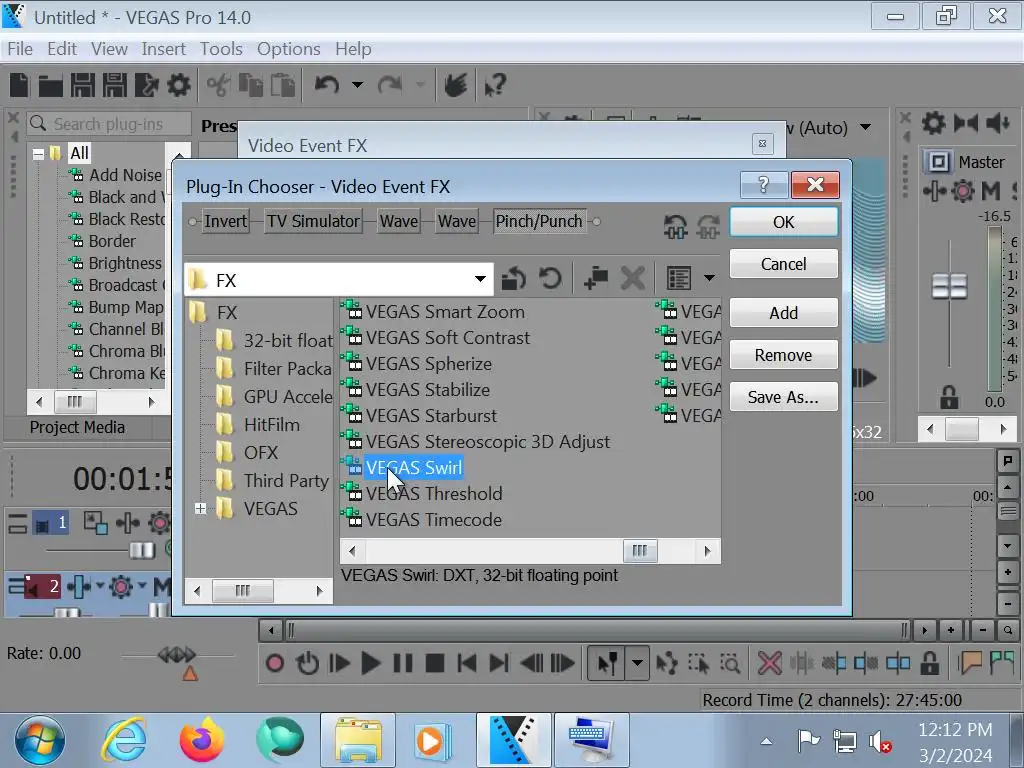Click the Up One Level folder icon
This screenshot has height=768, width=1024.
[x=515, y=279]
